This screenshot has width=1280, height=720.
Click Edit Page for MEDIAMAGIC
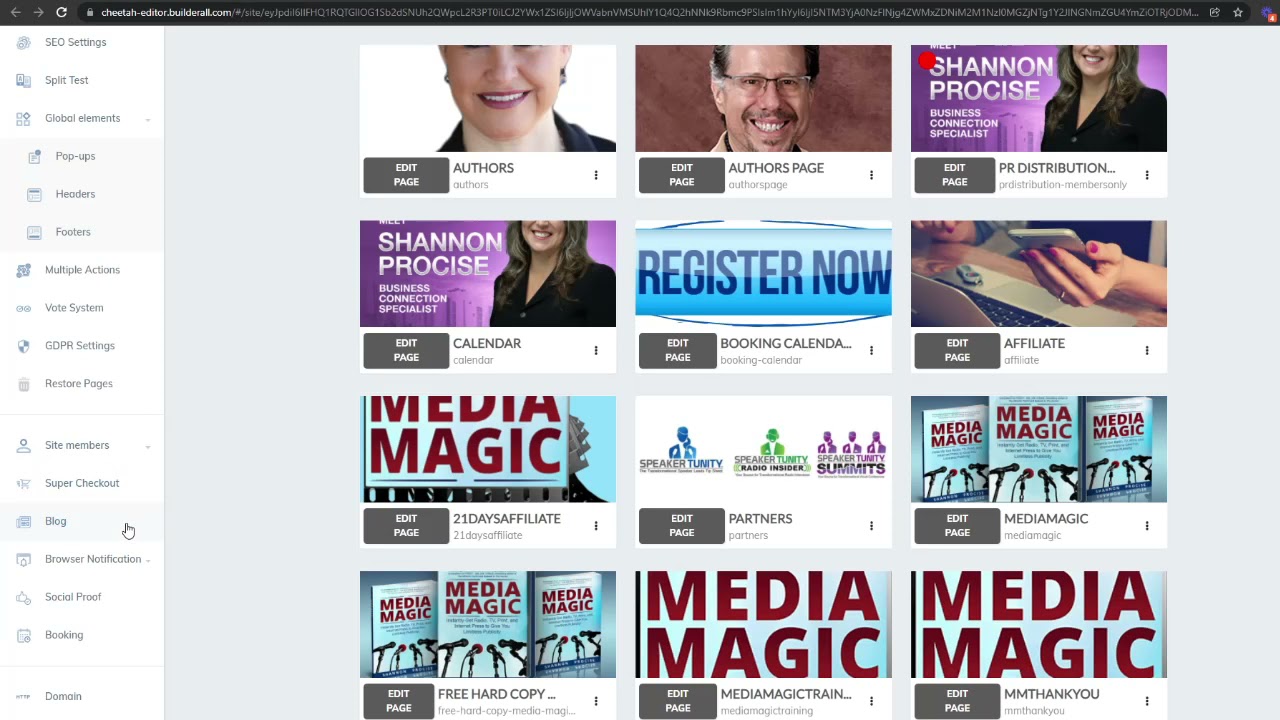(x=957, y=526)
